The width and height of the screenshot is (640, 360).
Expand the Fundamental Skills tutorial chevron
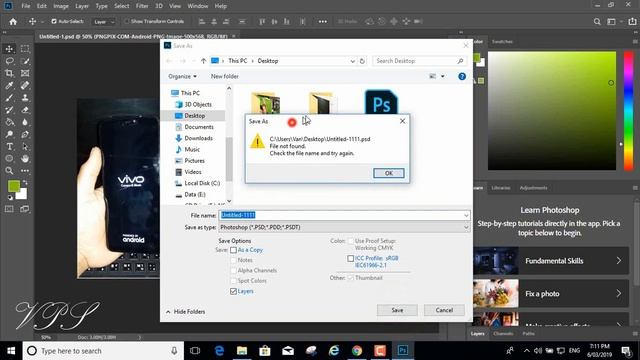[619, 260]
